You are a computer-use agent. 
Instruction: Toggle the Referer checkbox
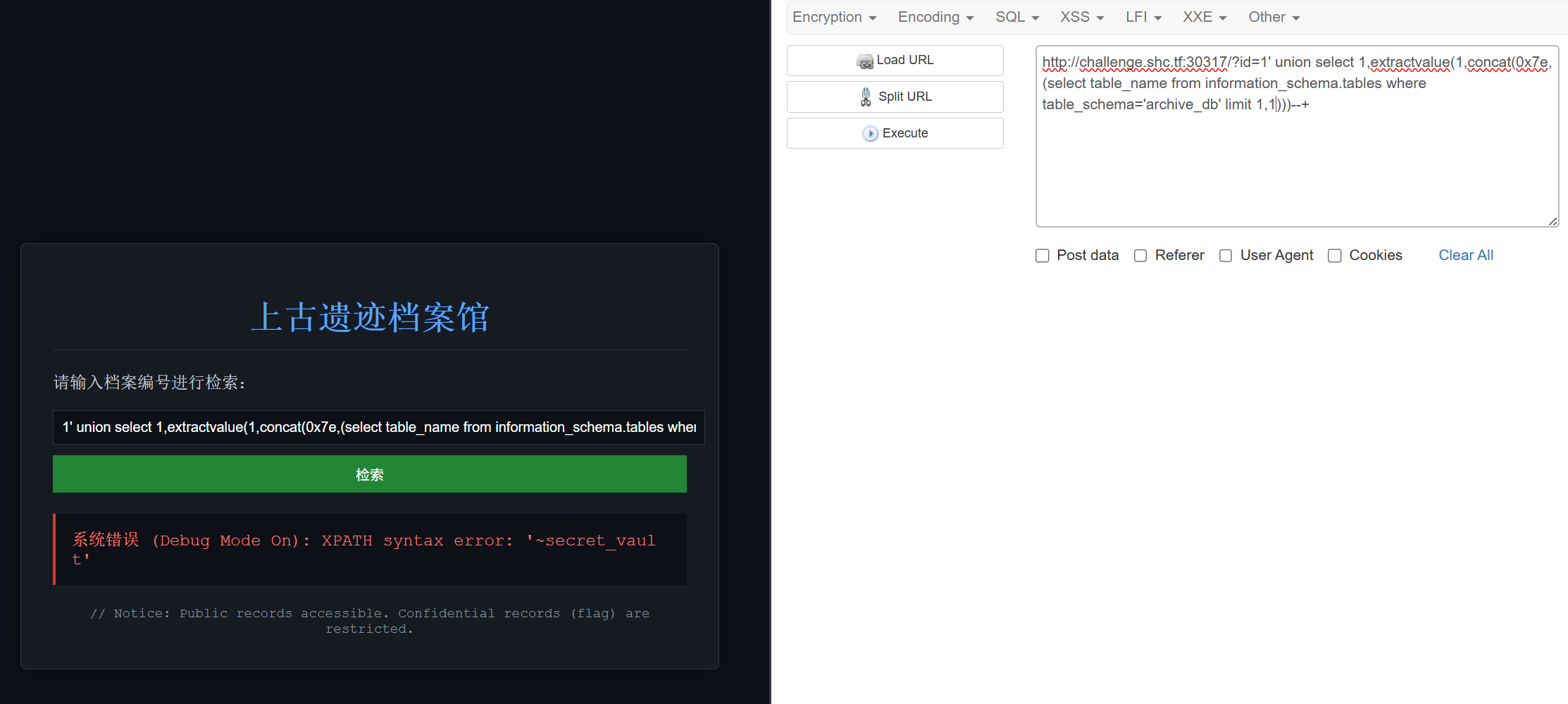(x=1140, y=256)
